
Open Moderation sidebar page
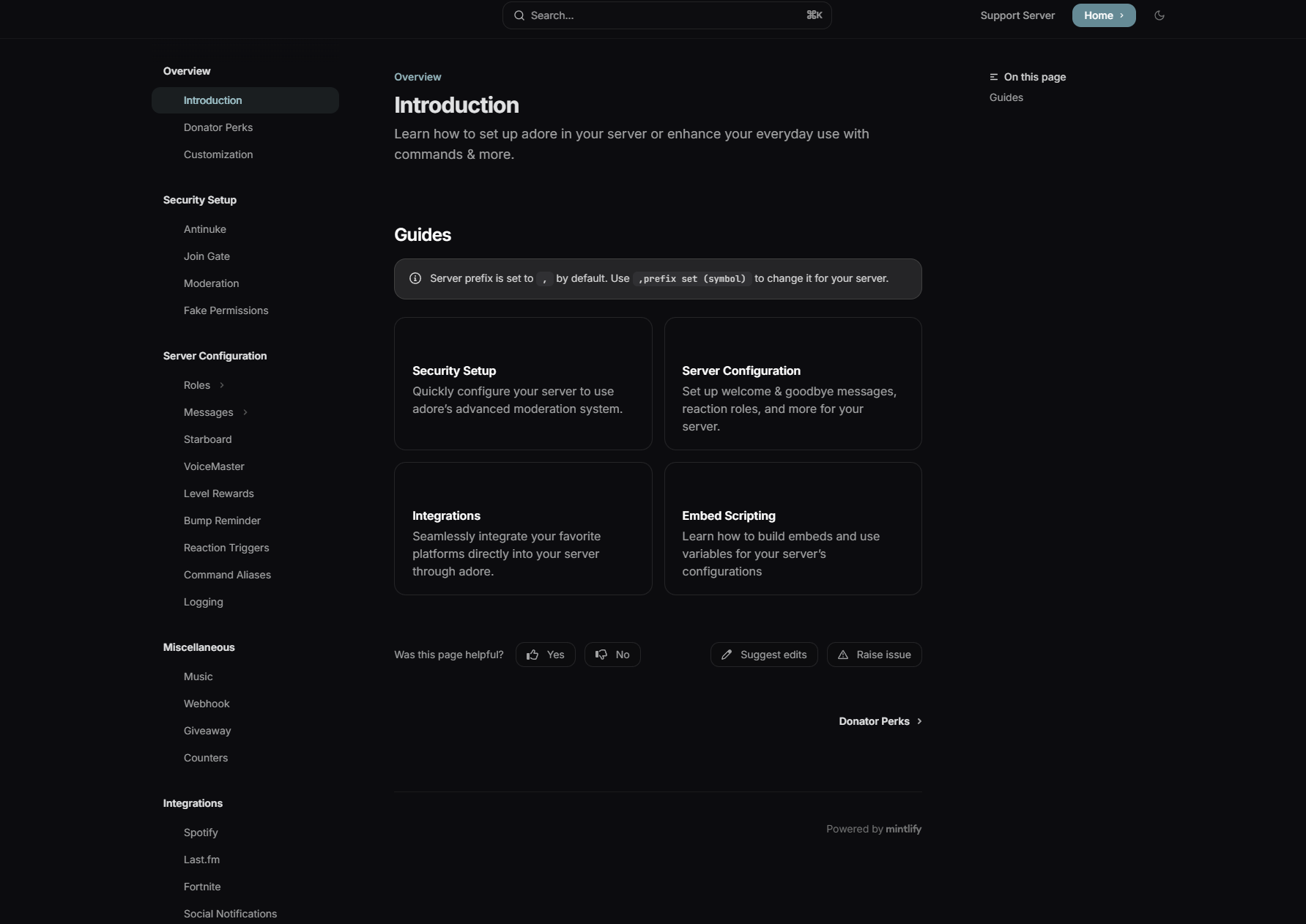[245, 283]
